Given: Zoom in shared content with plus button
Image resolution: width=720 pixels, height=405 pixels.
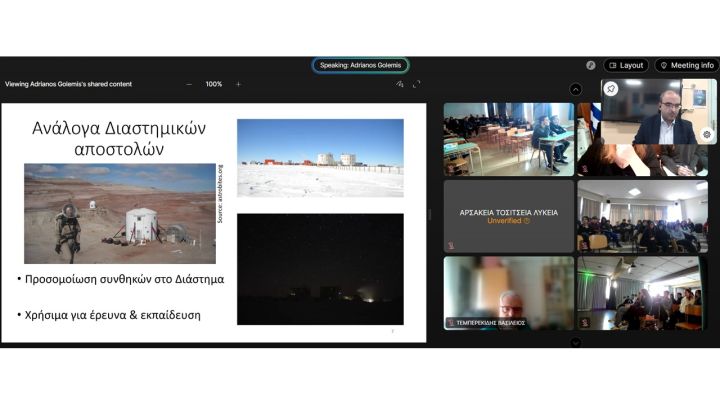Looking at the screenshot, I should (238, 84).
